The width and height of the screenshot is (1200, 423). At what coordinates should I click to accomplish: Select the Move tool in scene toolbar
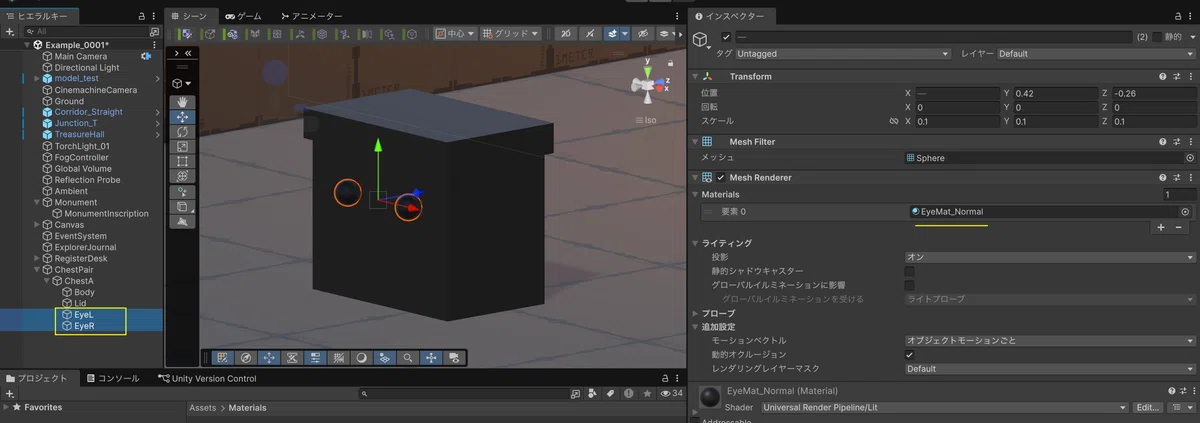(182, 117)
